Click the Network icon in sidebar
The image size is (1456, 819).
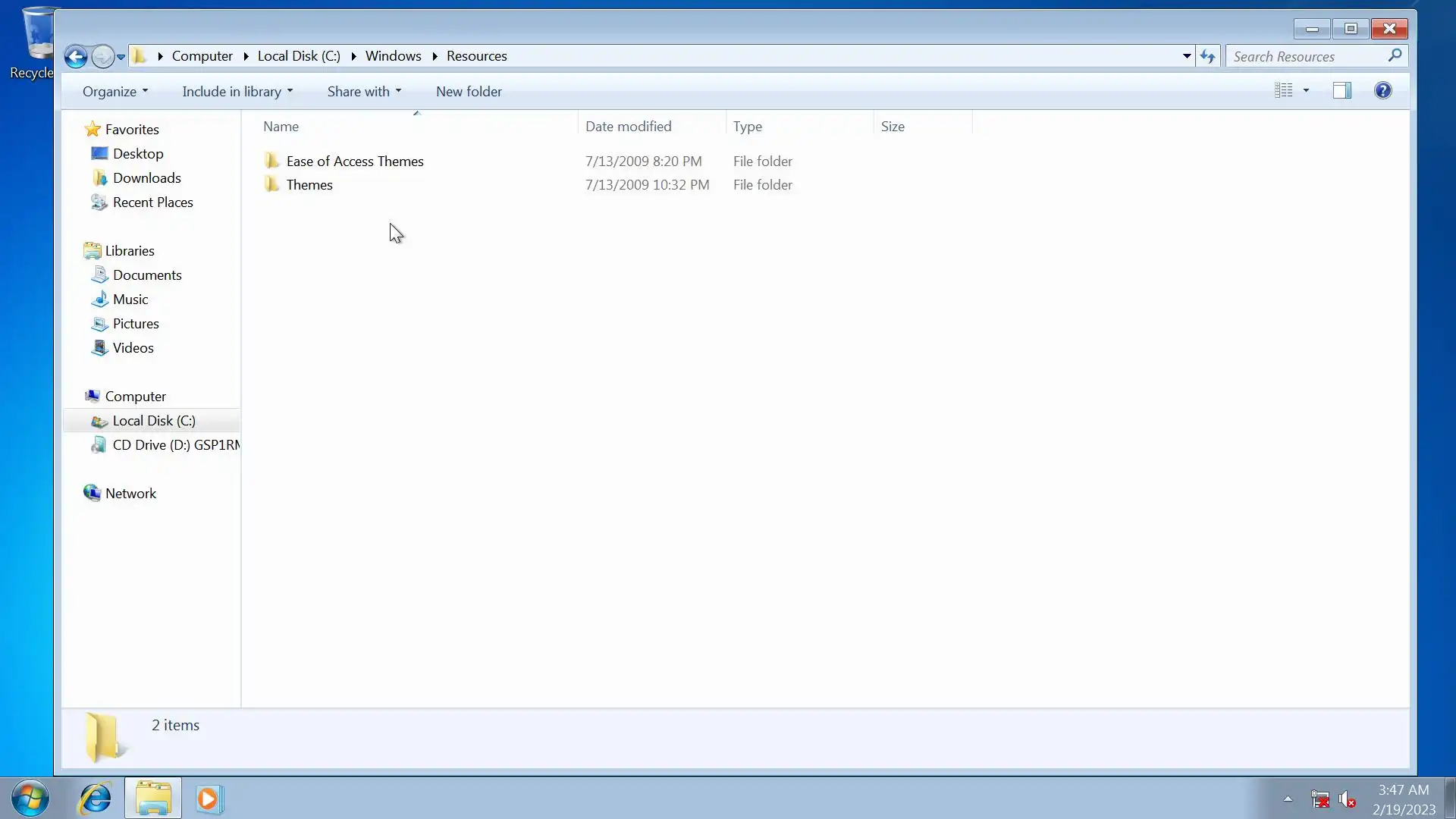coord(93,494)
